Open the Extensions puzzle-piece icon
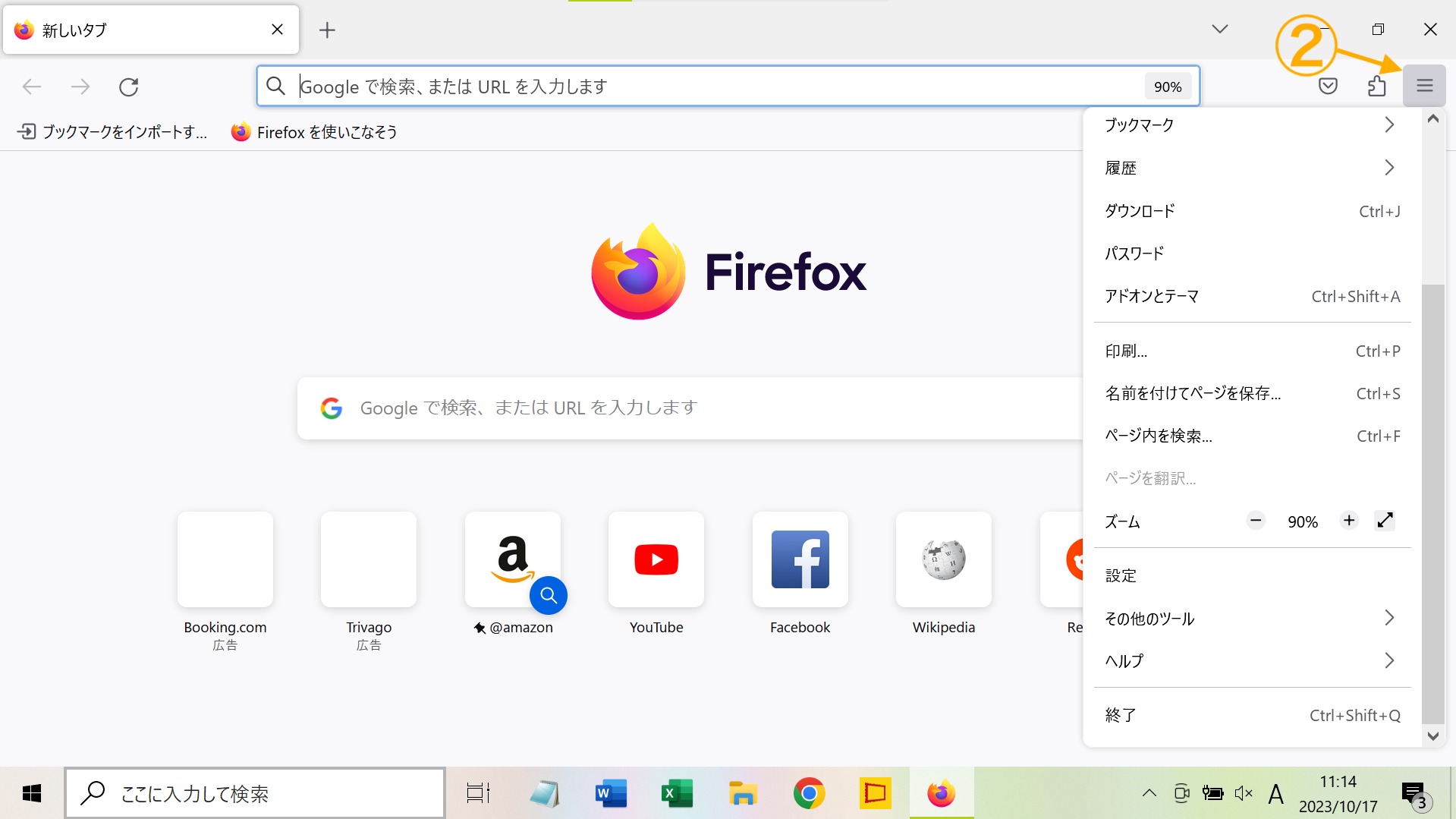This screenshot has width=1456, height=819. [x=1376, y=86]
